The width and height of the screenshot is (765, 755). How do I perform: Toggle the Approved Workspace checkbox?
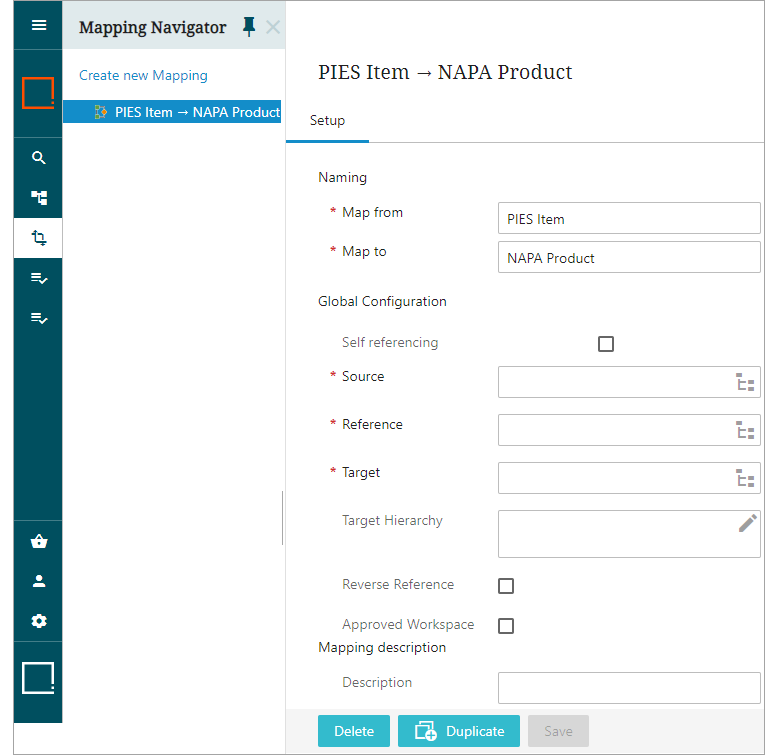pyautogui.click(x=506, y=626)
